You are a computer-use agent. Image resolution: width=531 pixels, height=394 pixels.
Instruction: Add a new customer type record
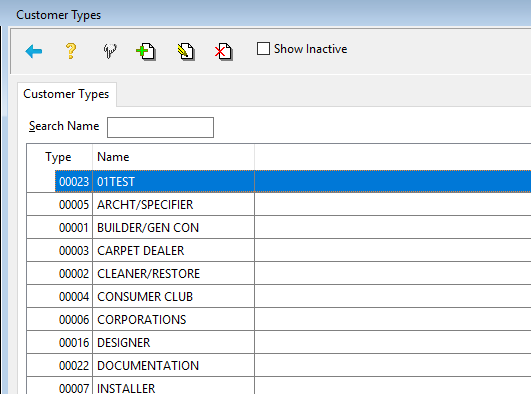point(146,52)
